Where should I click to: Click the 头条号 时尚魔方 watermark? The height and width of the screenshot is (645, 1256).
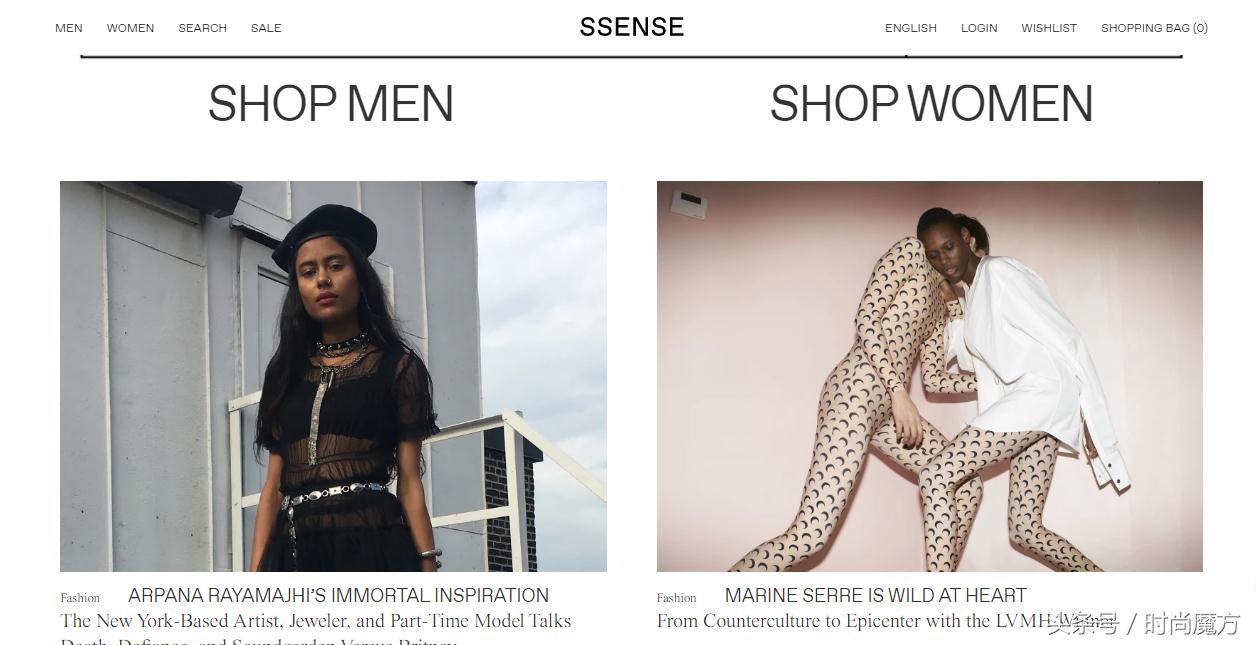point(1144,625)
